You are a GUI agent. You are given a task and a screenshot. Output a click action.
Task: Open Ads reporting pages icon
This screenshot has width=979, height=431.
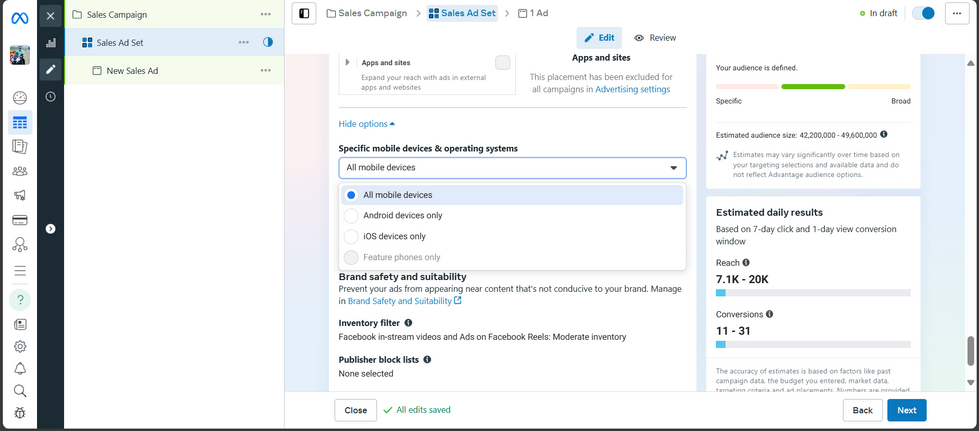(20, 147)
